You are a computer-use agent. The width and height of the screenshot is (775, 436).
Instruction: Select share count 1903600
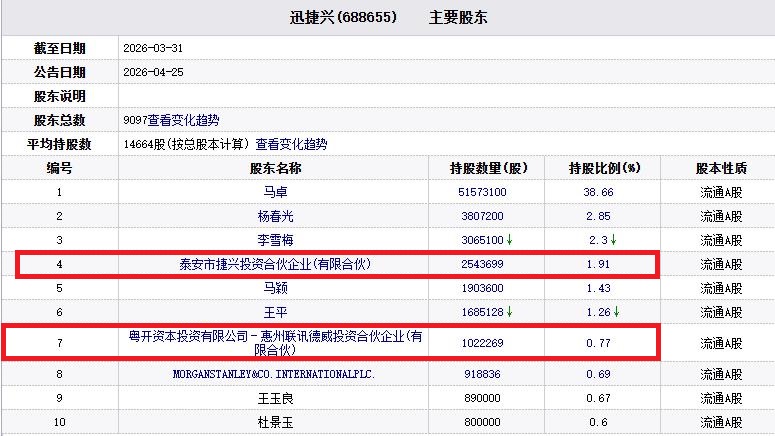click(482, 288)
